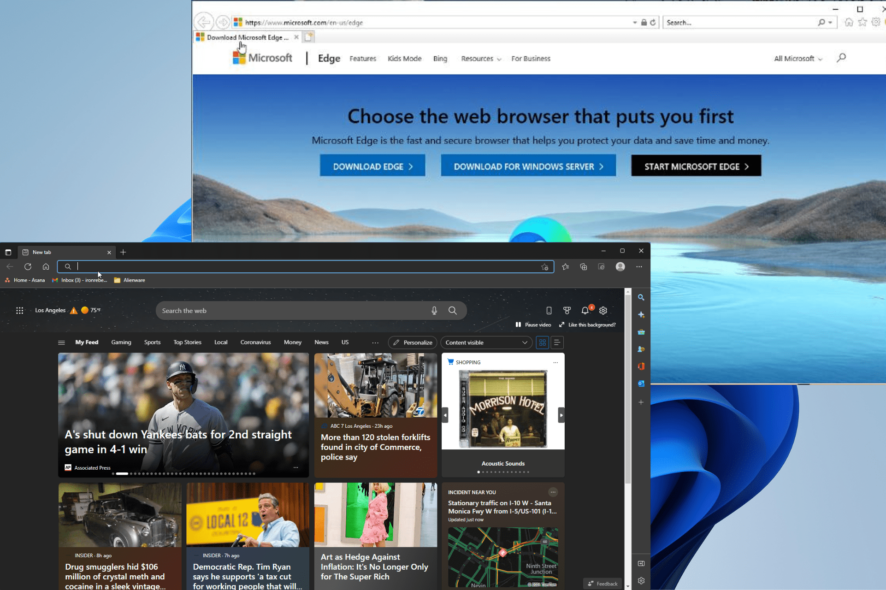This screenshot has width=886, height=590.
Task: Expand the All Microsoft dropdown
Action: pyautogui.click(x=798, y=59)
